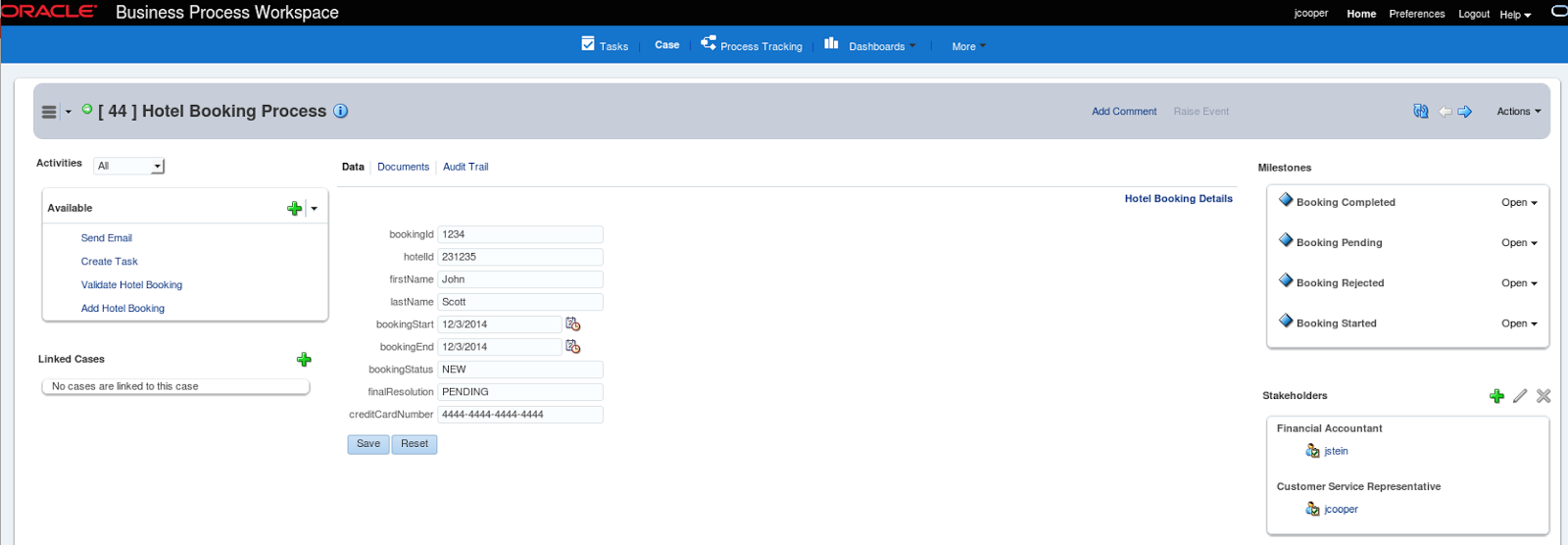Viewport: 1568px width, 545px height.
Task: Click the jstein user icon
Action: 1312,451
